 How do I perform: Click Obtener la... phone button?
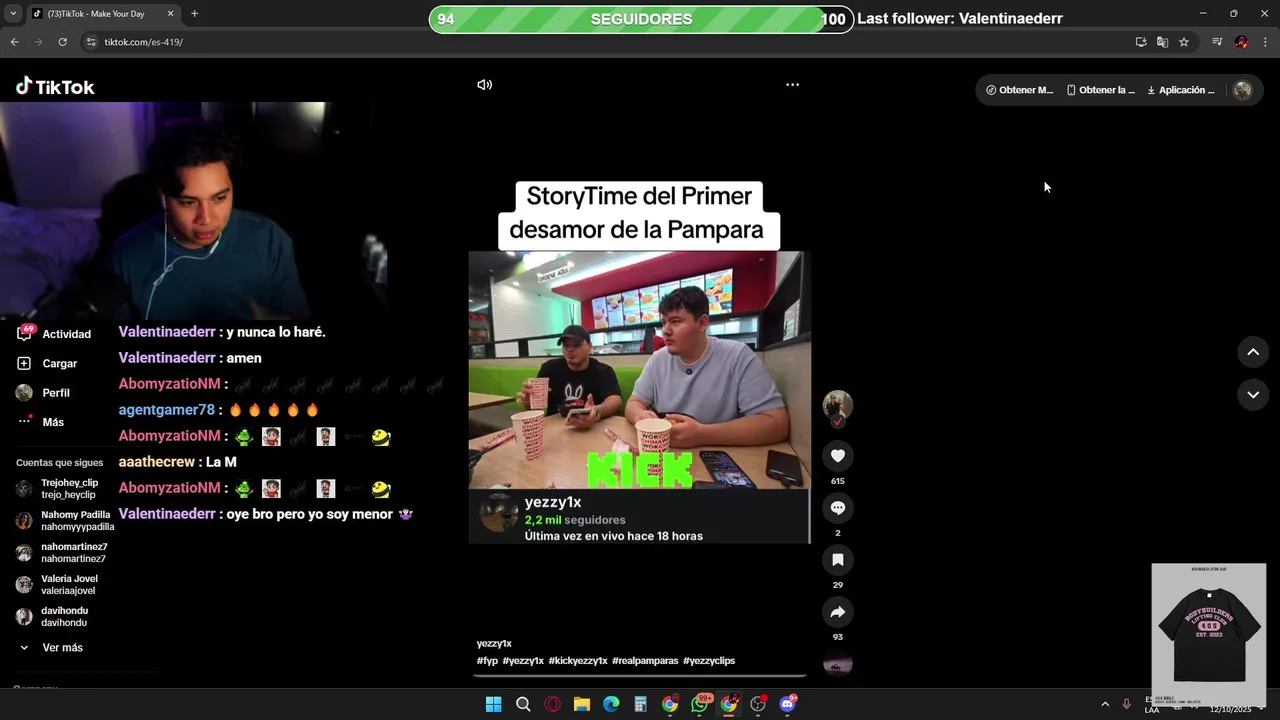[x=1100, y=90]
